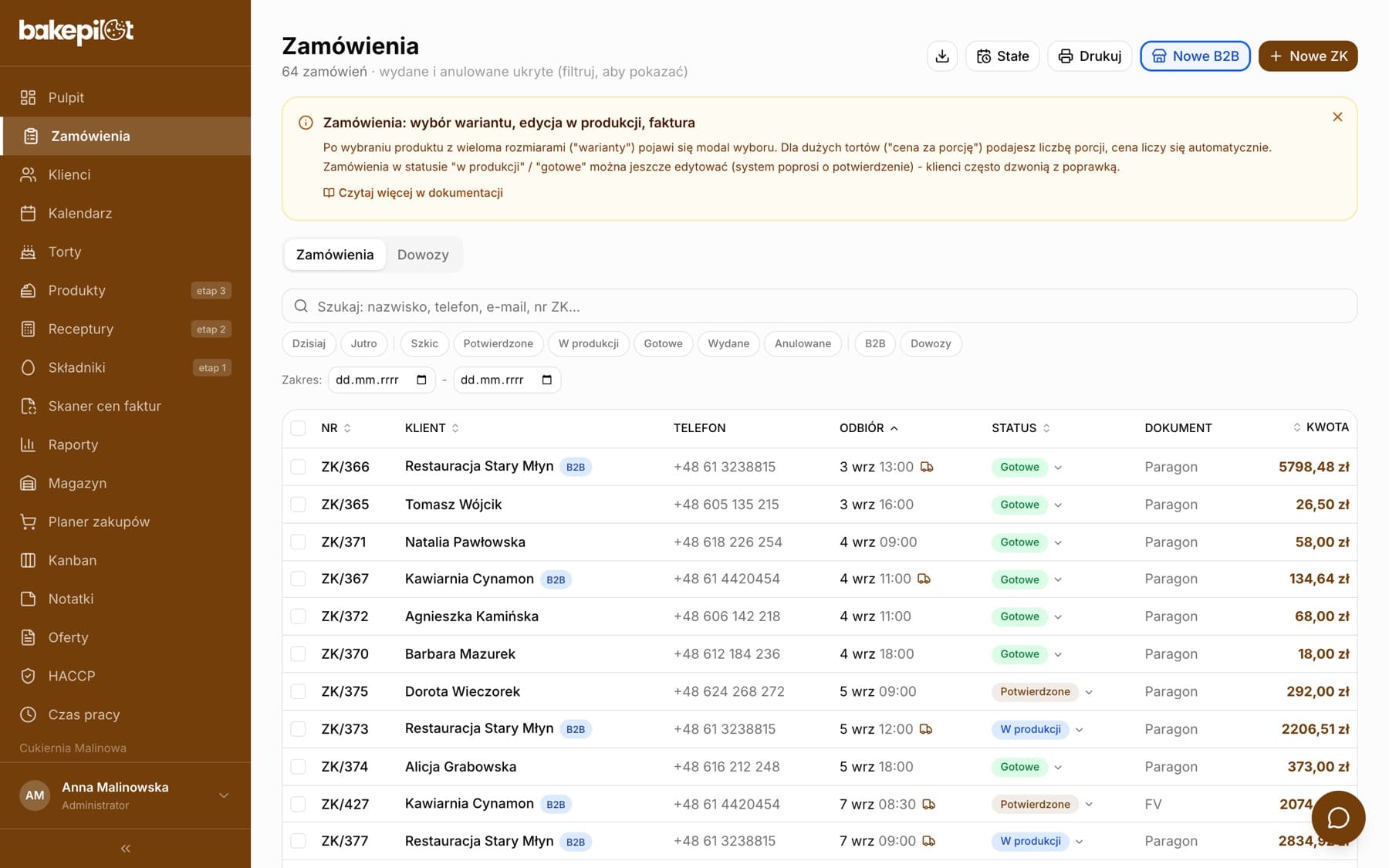Tick the checkbox for order ZK/371
Screen dimensions: 1389x868
click(298, 542)
